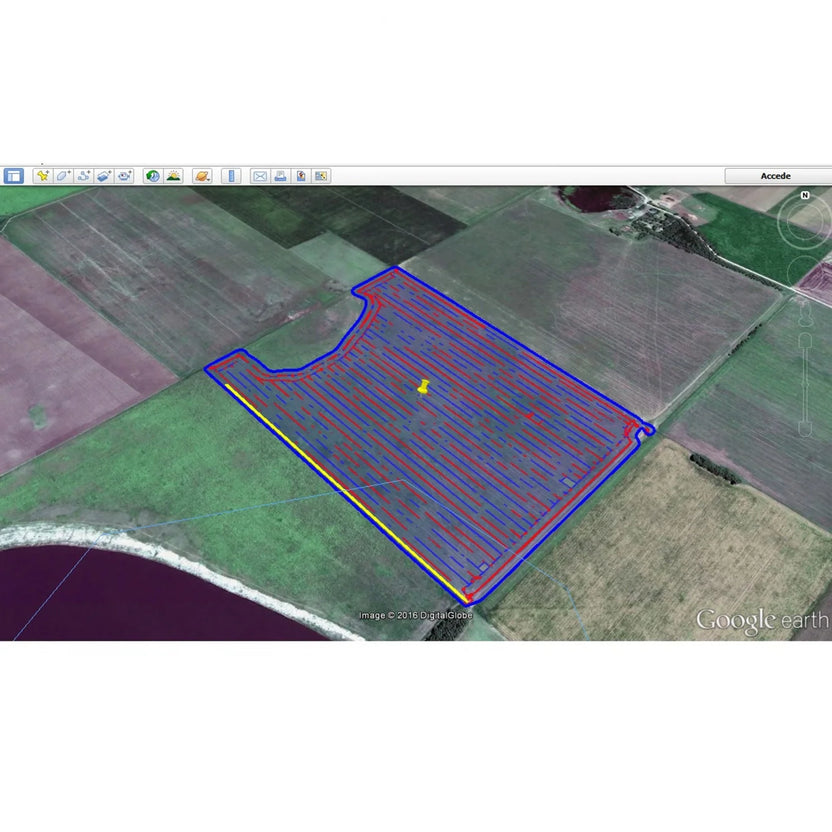This screenshot has width=832, height=832.
Task: Zoom in using the slider's top button
Action: 805,341
